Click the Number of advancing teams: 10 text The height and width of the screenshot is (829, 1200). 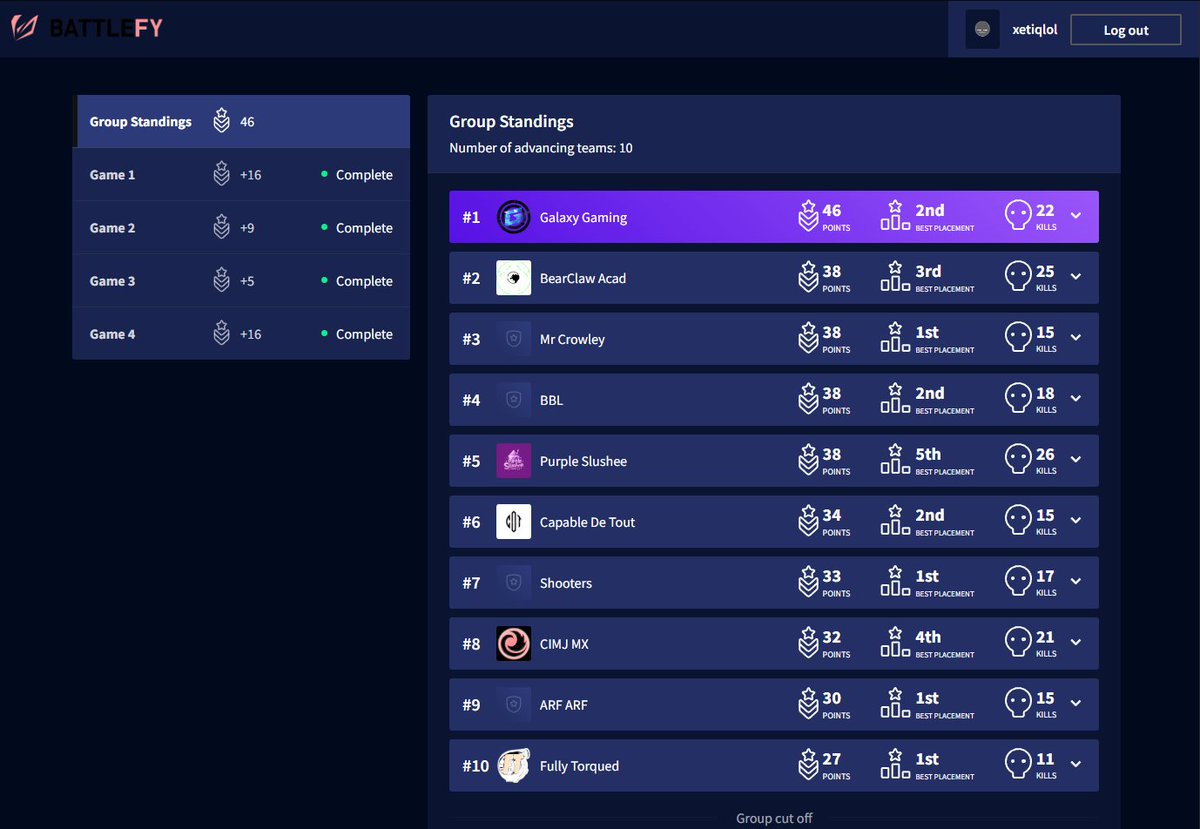click(541, 148)
